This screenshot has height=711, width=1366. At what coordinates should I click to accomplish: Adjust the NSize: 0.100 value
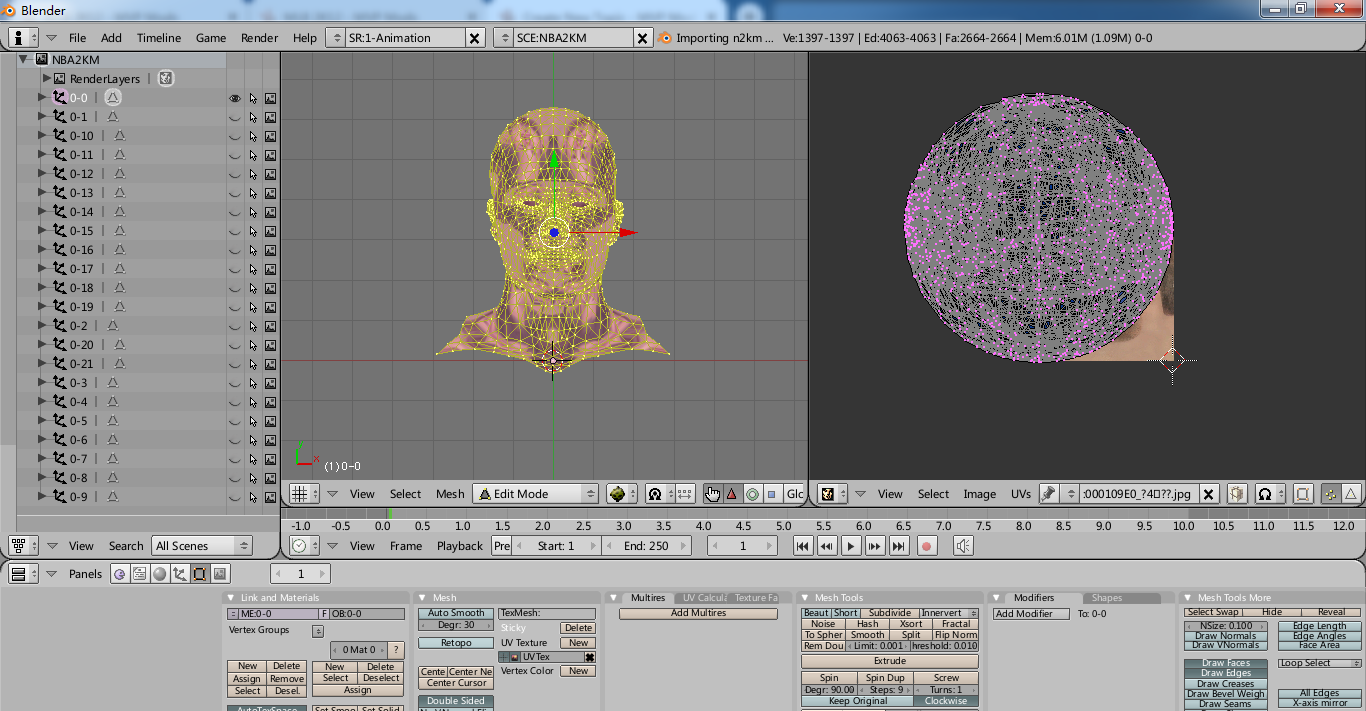tap(1225, 626)
